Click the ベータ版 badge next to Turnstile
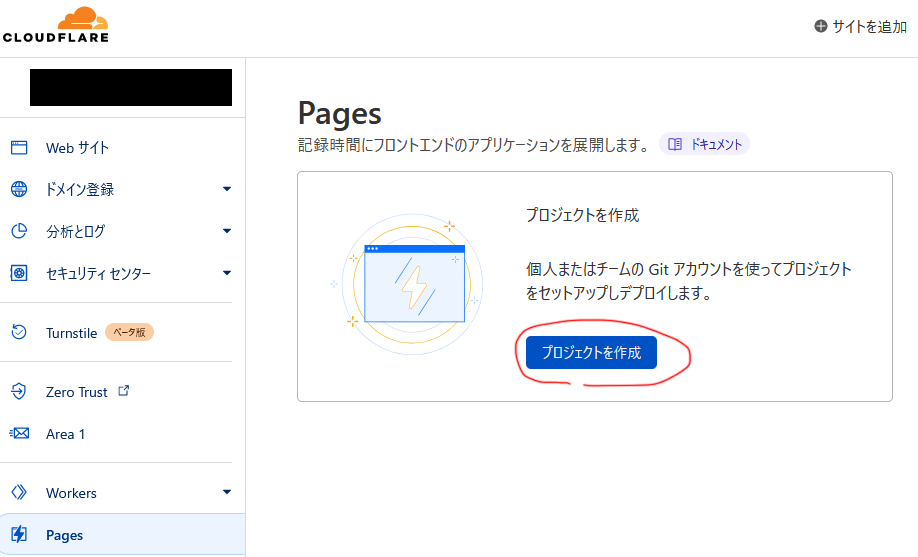The image size is (918, 557). tap(129, 332)
